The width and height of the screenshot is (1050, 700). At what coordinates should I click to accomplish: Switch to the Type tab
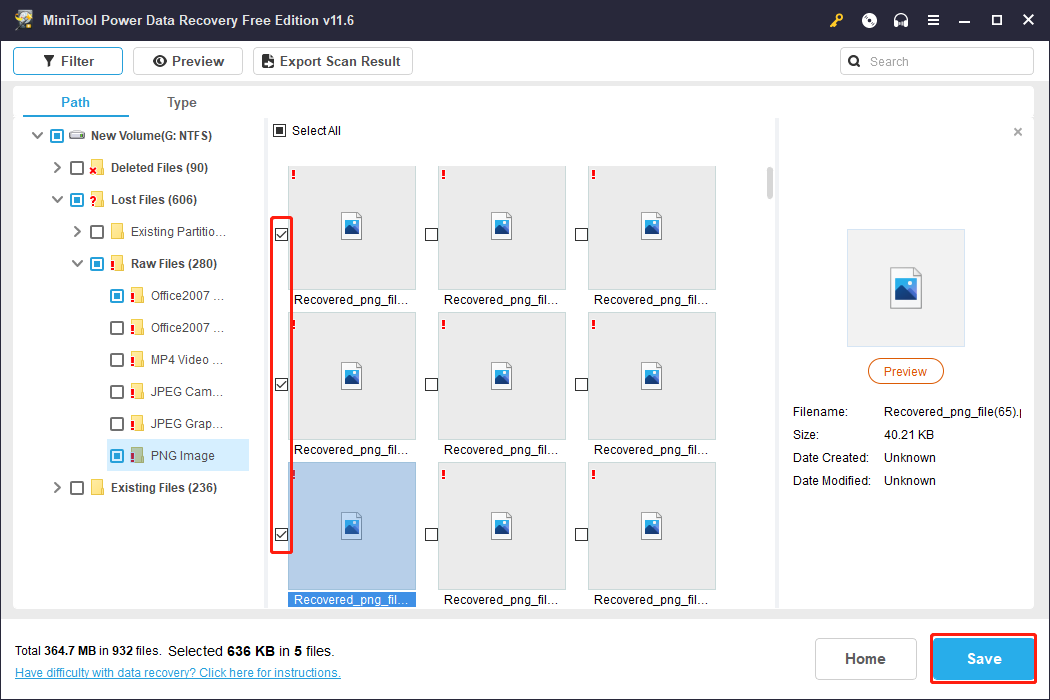pos(181,102)
